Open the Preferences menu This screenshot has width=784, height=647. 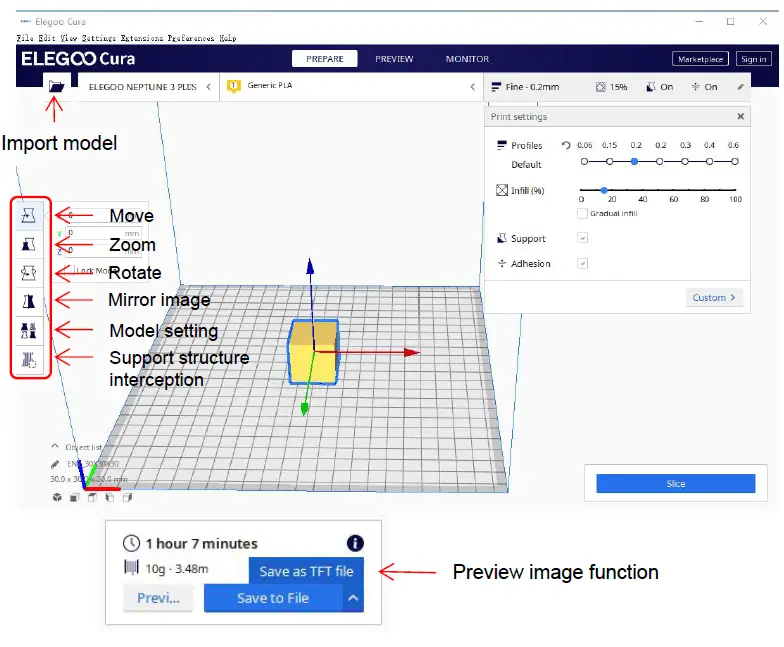click(x=190, y=38)
